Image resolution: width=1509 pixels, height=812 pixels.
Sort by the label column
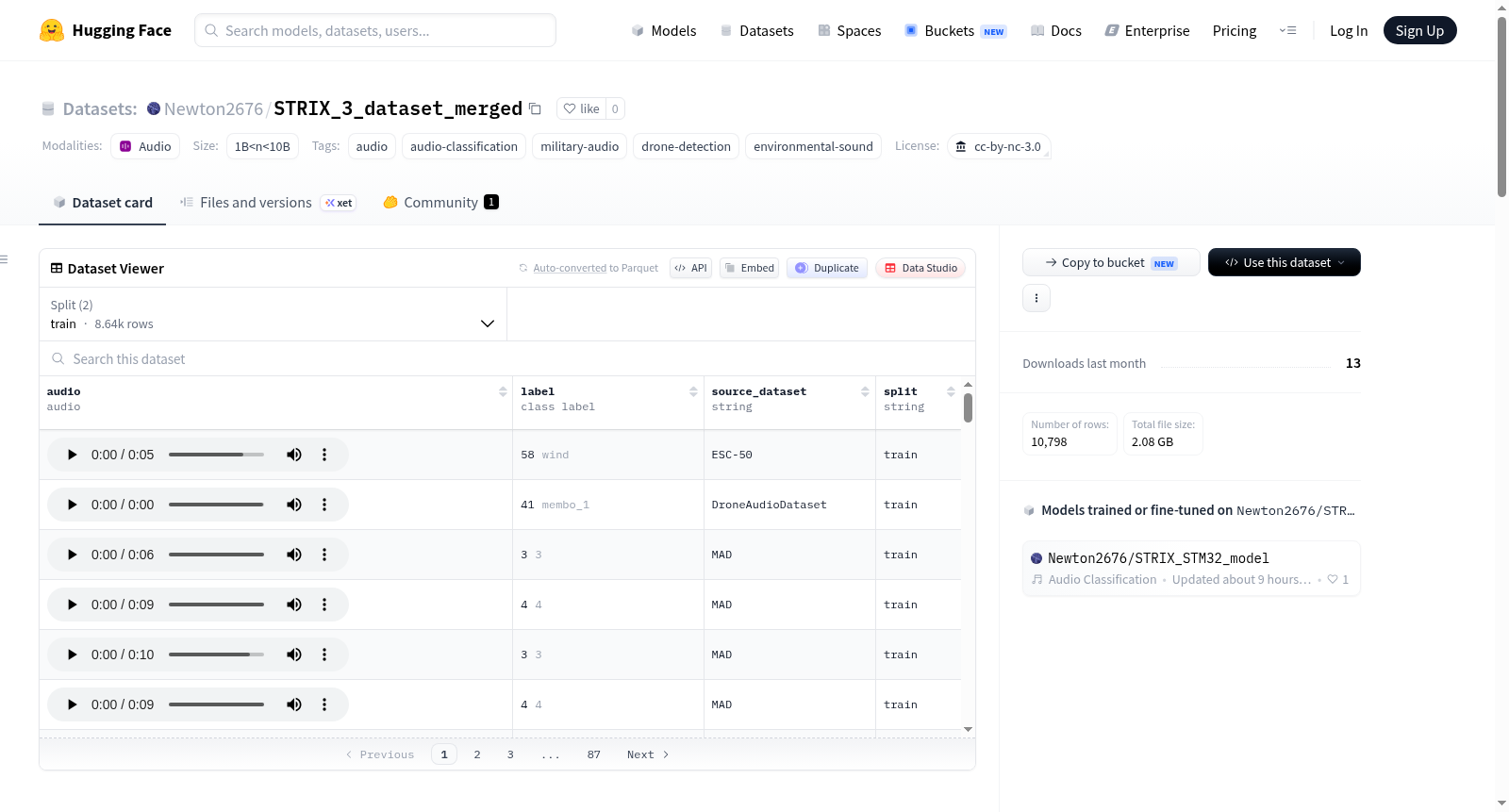tap(693, 391)
